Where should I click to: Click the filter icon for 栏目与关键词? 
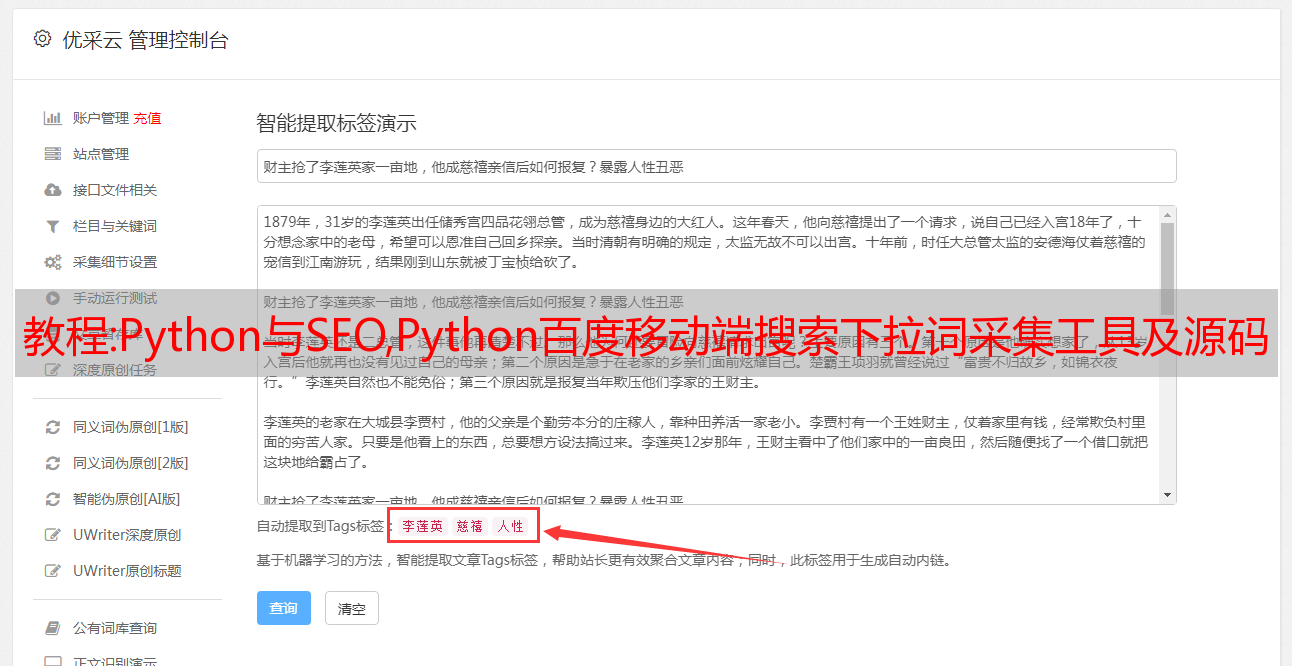pos(53,226)
